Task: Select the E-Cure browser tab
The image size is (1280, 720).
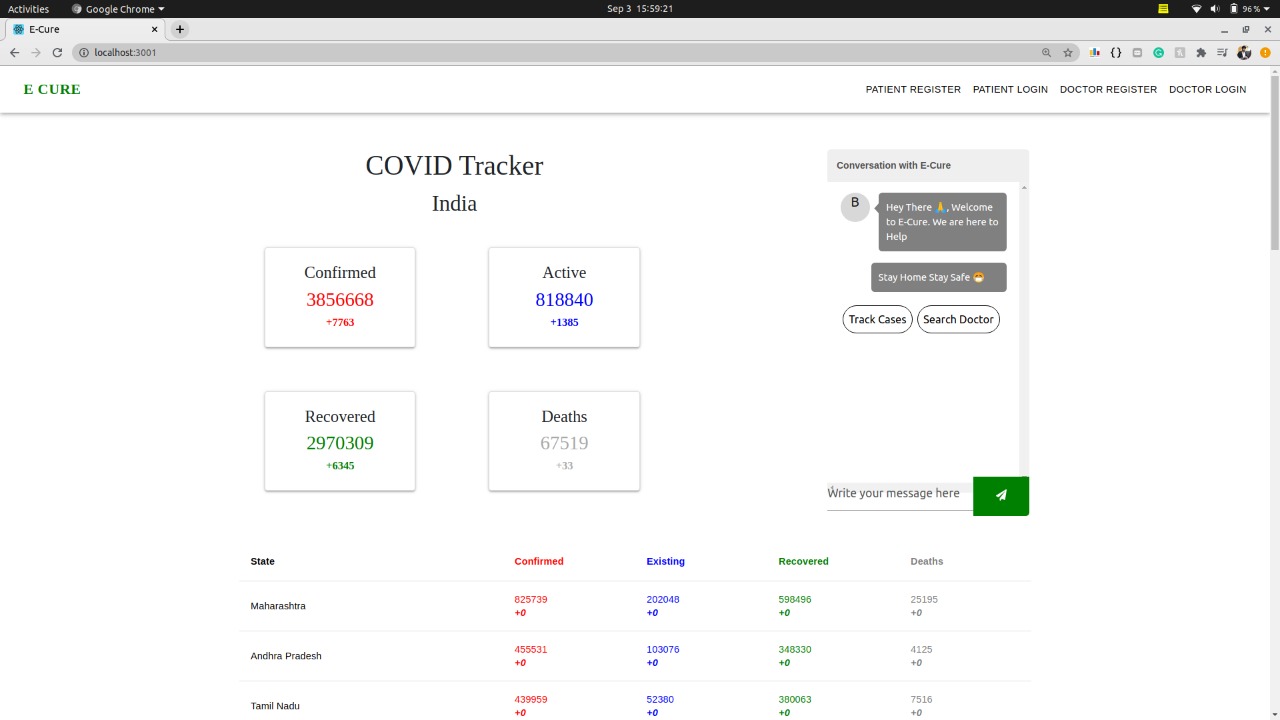Action: pos(80,29)
